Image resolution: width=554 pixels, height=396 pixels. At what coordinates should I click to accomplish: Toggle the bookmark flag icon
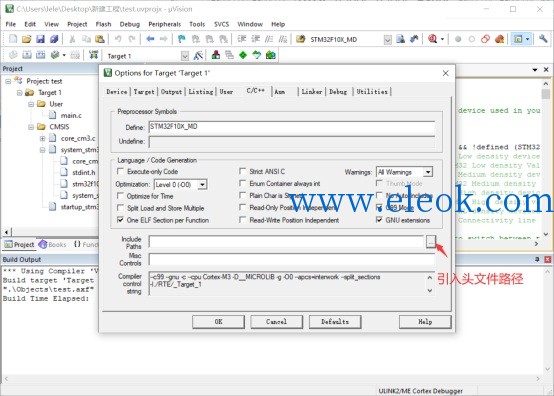pos(182,39)
